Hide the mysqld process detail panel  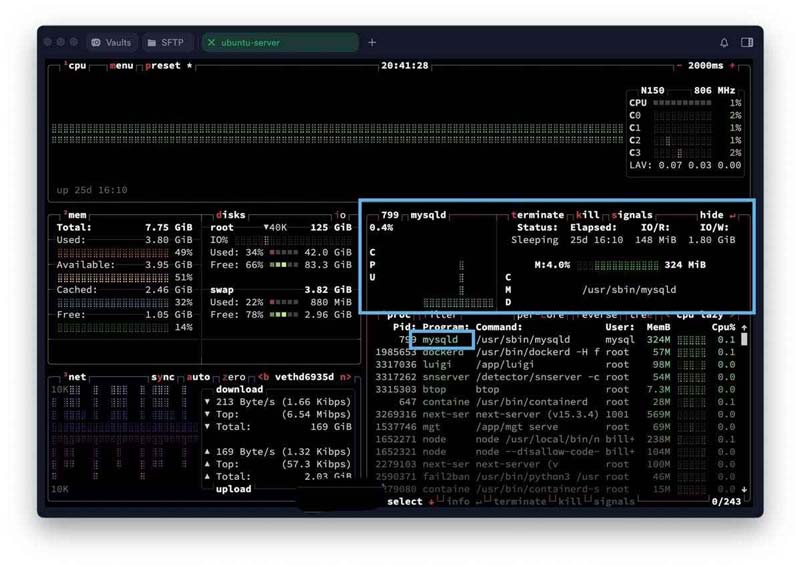tap(712, 215)
